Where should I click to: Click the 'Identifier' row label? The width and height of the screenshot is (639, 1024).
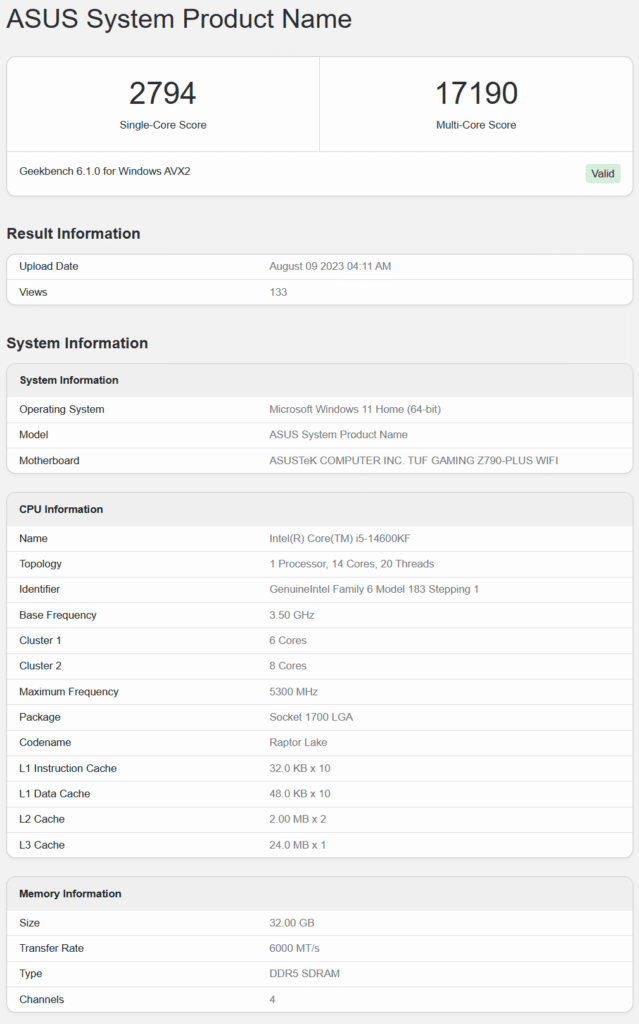[x=39, y=590]
